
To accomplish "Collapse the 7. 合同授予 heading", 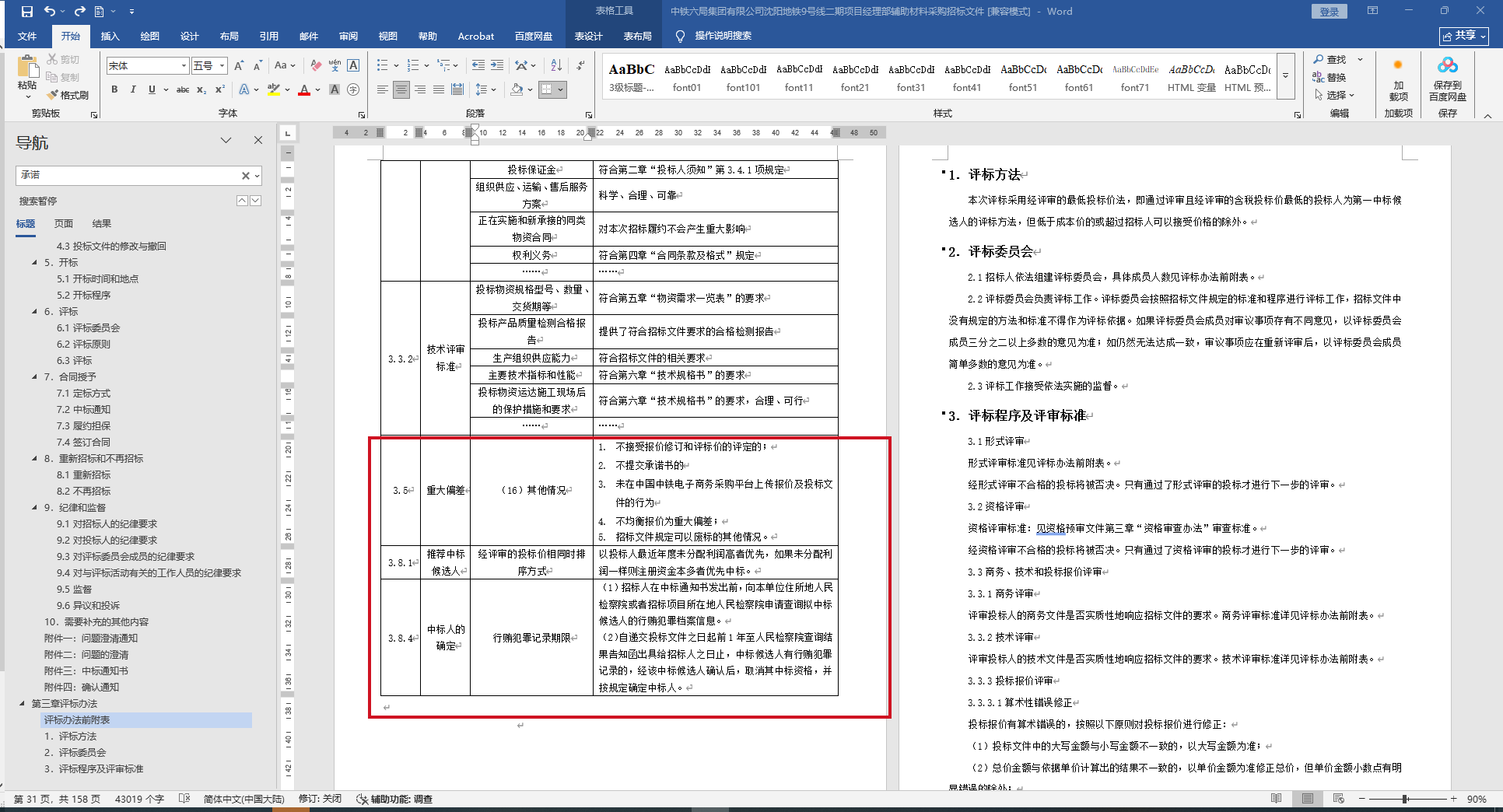I will tap(34, 376).
